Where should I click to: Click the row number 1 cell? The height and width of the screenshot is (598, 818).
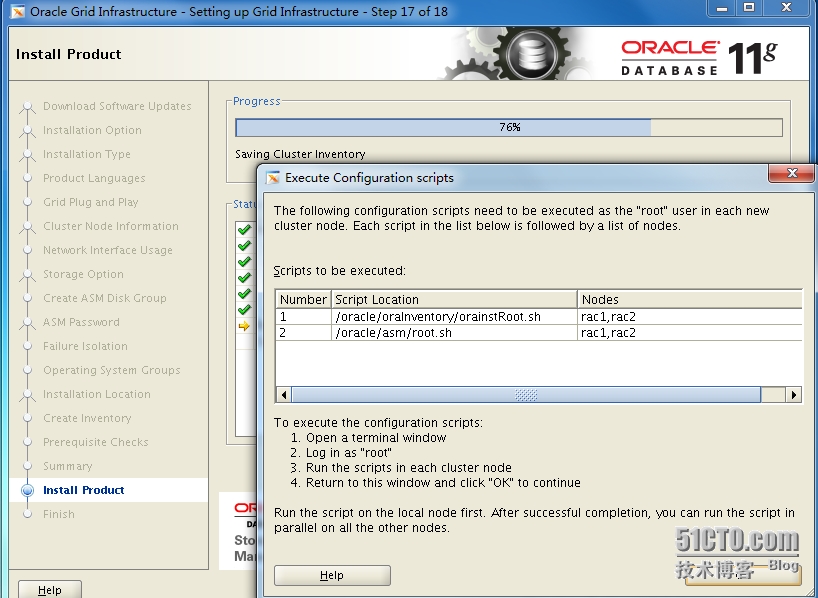pos(303,317)
